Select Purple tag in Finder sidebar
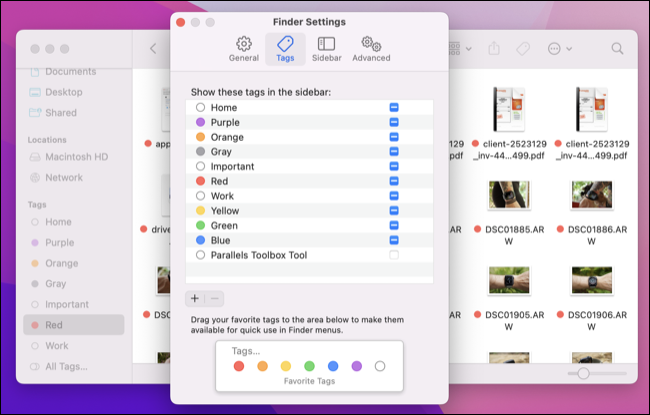Screen dimensions: 650x415 point(74,243)
